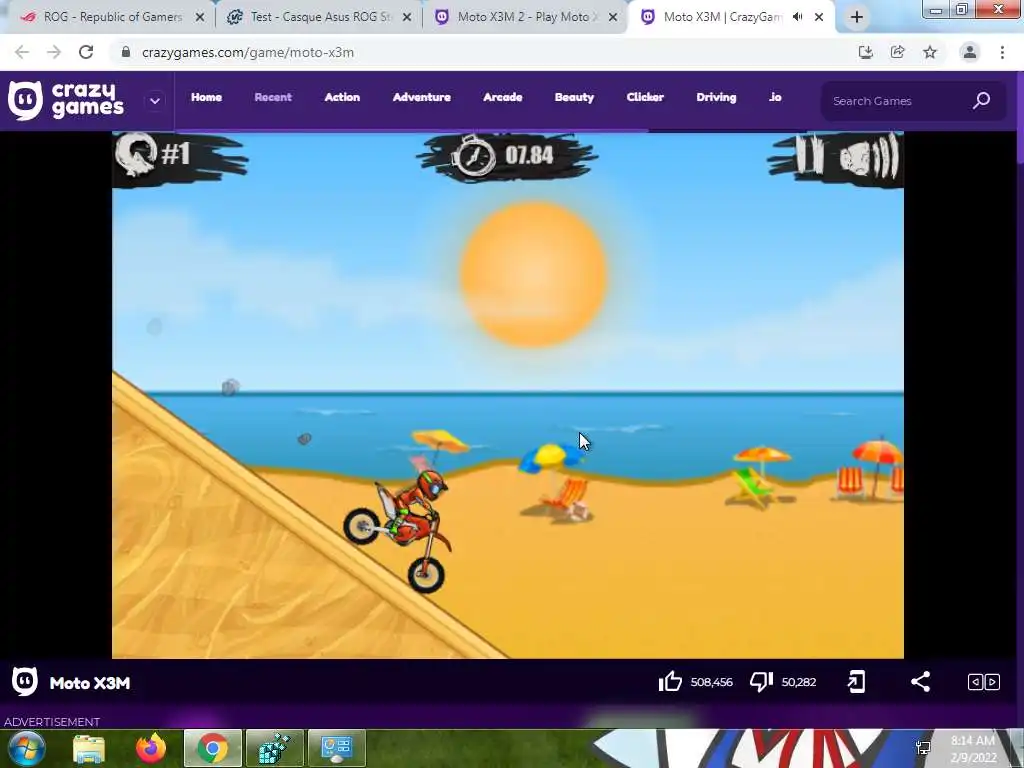The width and height of the screenshot is (1024, 768).
Task: Open the Recent category
Action: [x=273, y=97]
